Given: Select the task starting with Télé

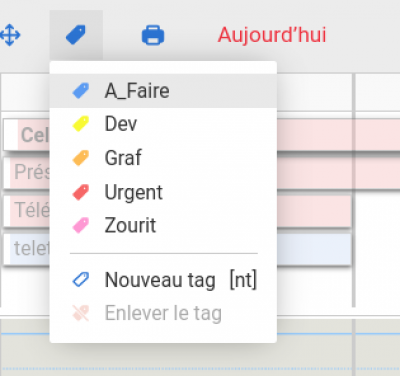Looking at the screenshot, I should pos(27,210).
